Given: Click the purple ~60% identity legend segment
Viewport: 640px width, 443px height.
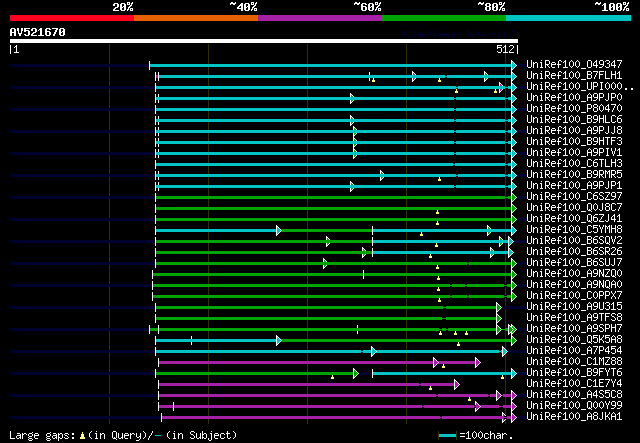Looking at the screenshot, I should click(320, 18).
